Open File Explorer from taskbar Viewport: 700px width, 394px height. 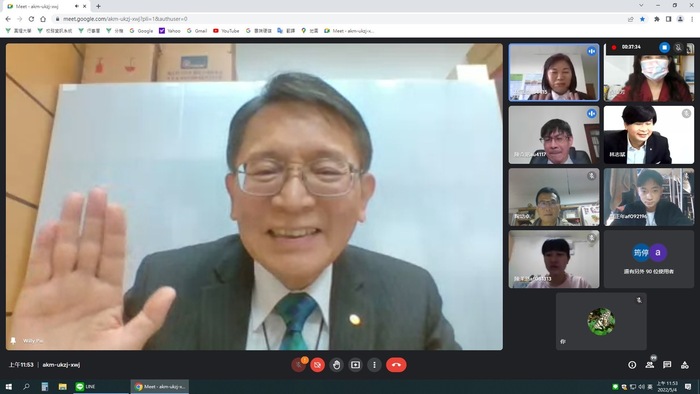click(62, 386)
